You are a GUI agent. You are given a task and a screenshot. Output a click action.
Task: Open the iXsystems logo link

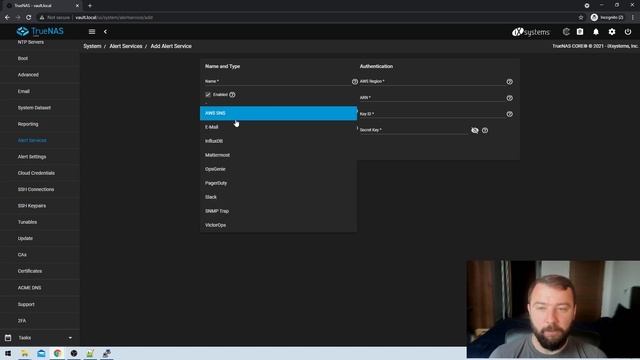531,32
